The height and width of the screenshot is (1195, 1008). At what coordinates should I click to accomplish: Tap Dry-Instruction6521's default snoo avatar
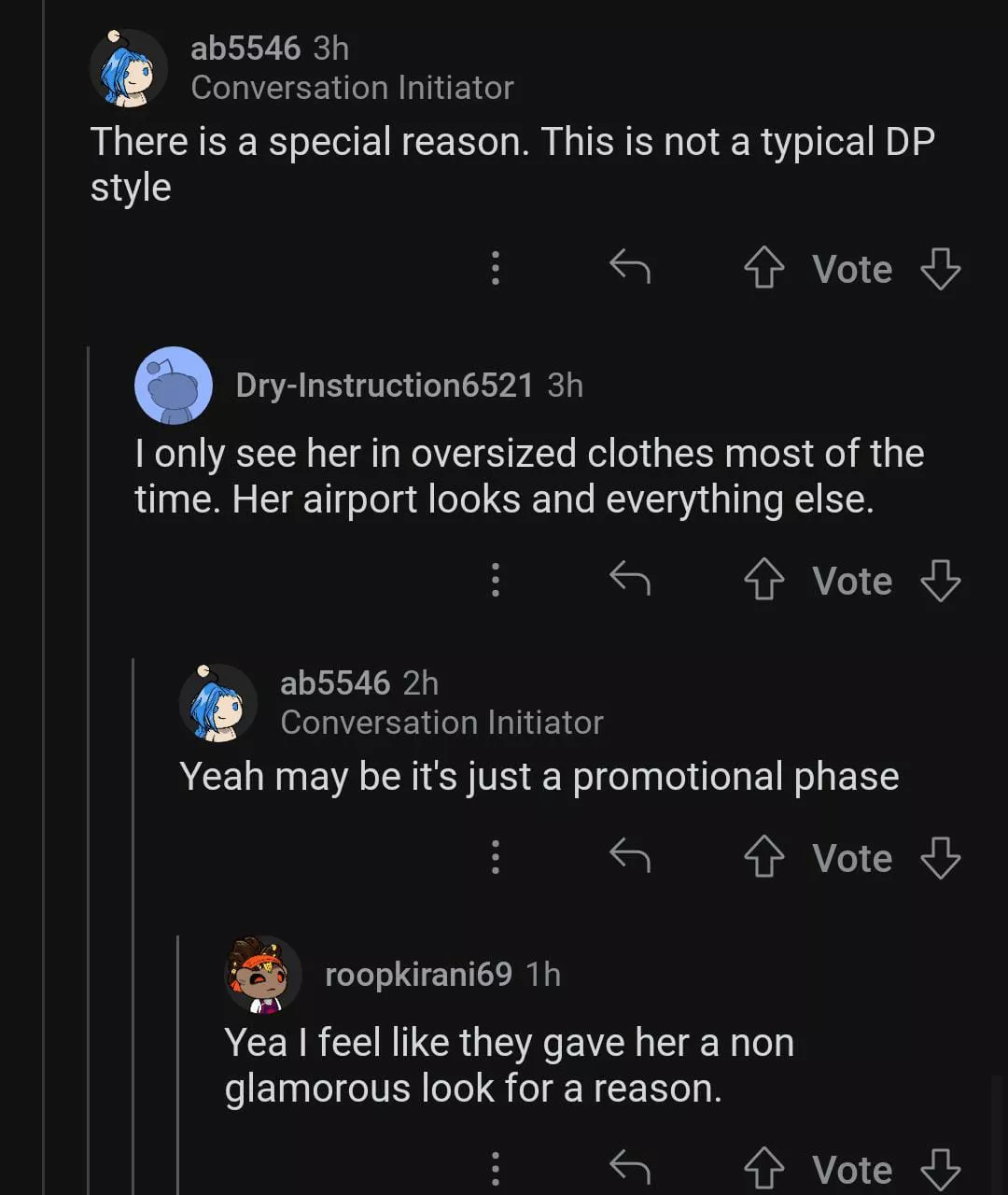click(174, 385)
